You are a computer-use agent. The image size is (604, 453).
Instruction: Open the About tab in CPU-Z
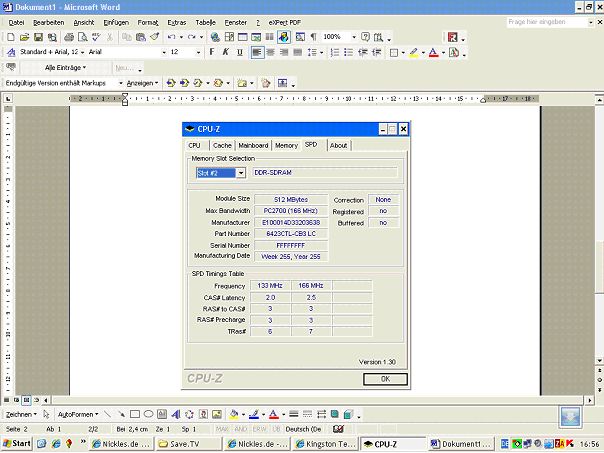point(339,146)
